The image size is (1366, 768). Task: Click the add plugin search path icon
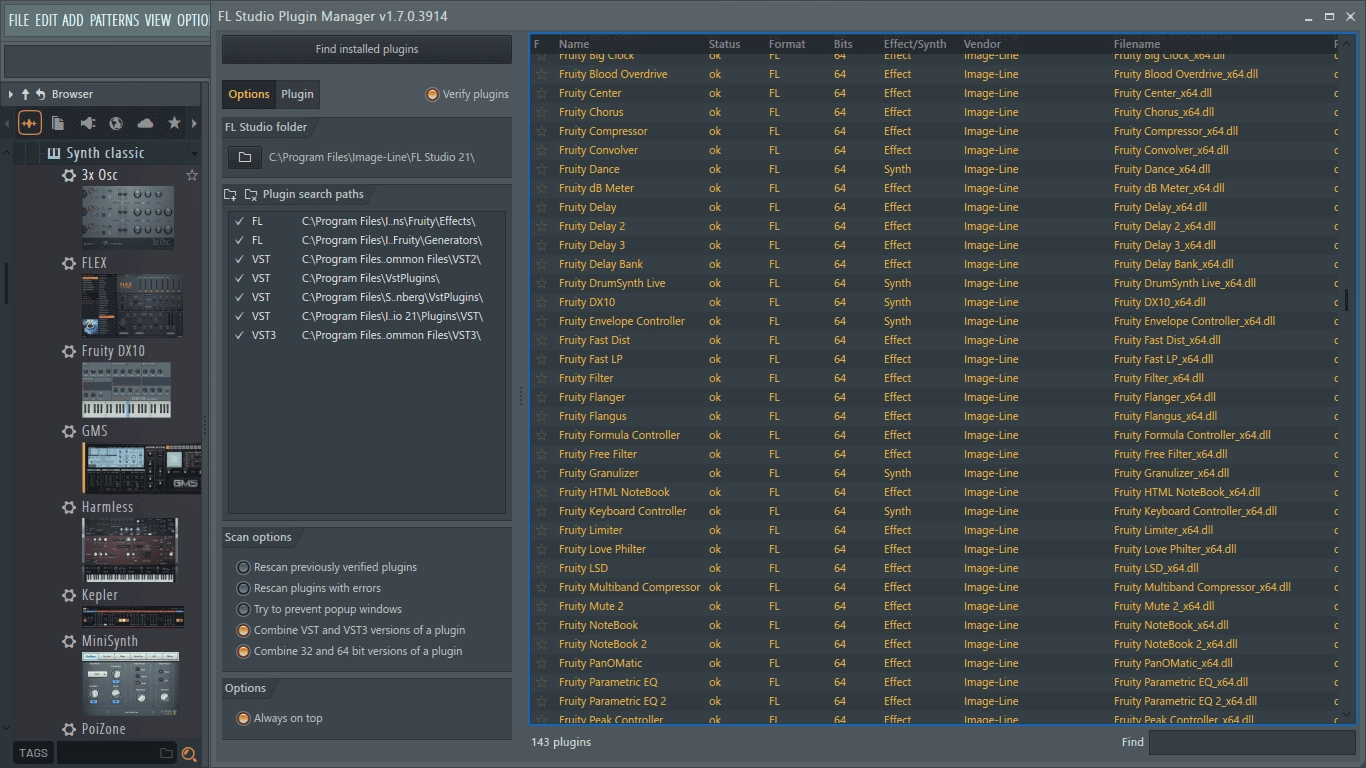point(231,194)
